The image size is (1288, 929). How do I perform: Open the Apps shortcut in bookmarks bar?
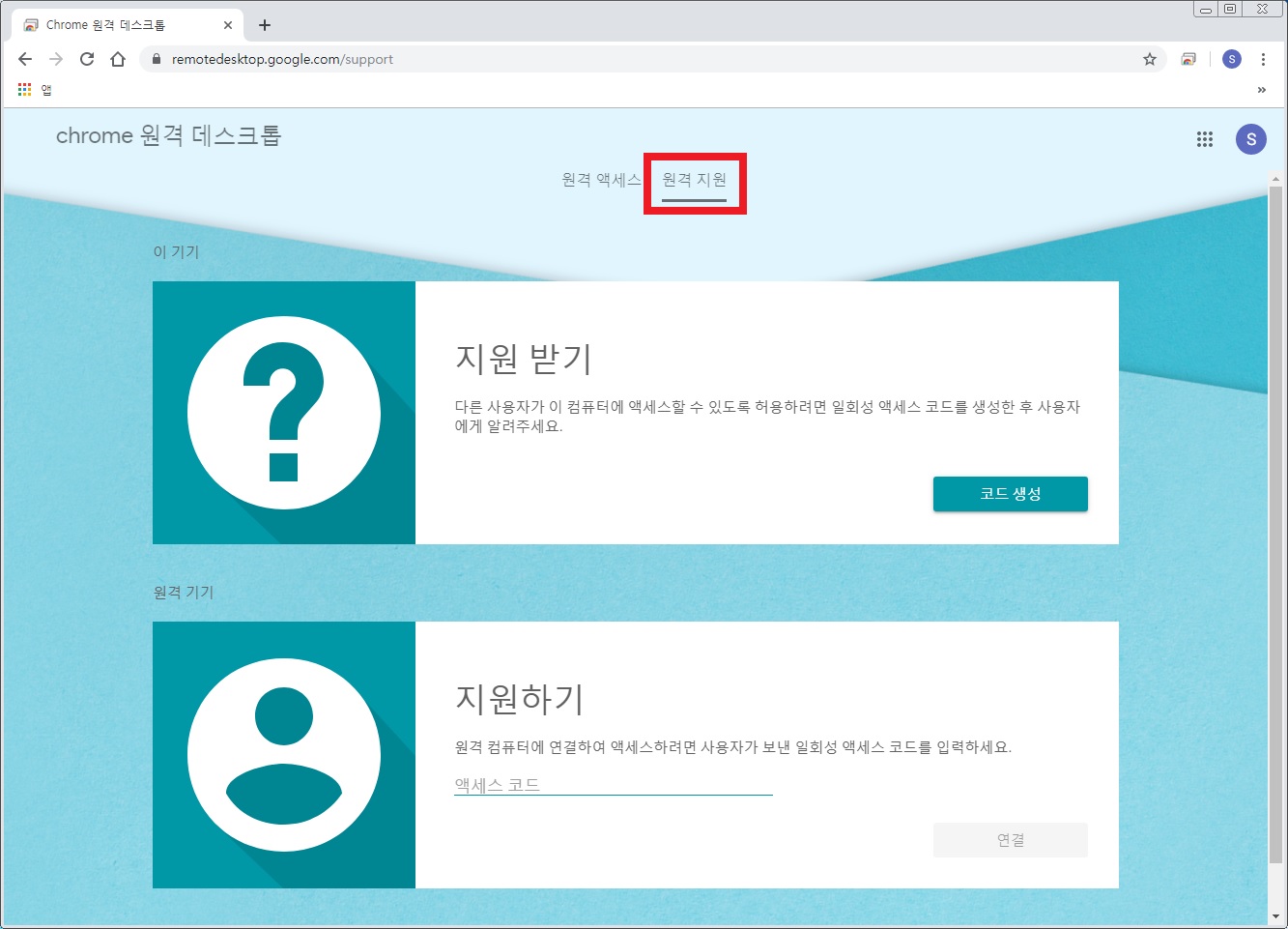35,90
